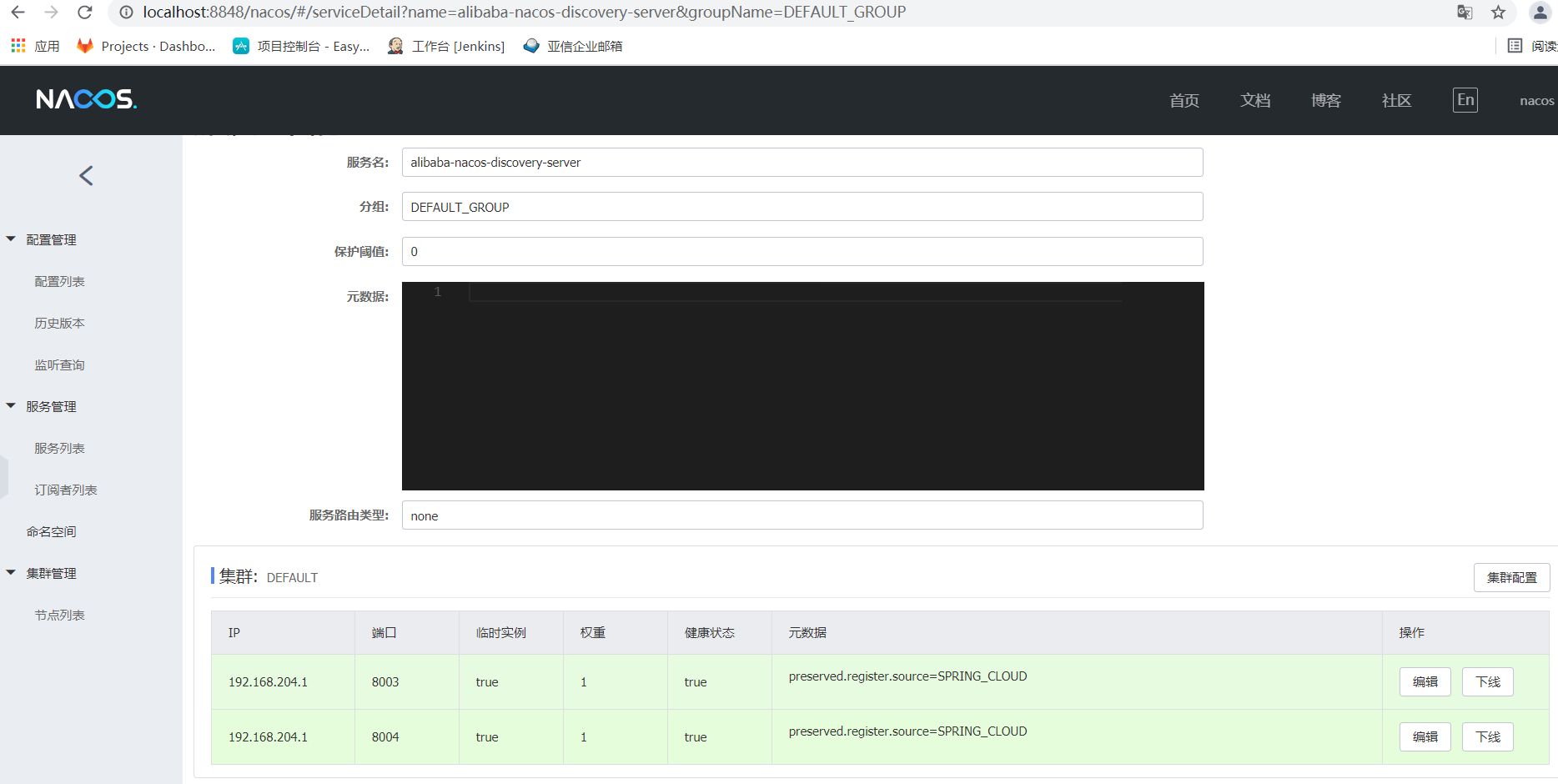
Task: Open the reading list icon
Action: tap(1515, 46)
